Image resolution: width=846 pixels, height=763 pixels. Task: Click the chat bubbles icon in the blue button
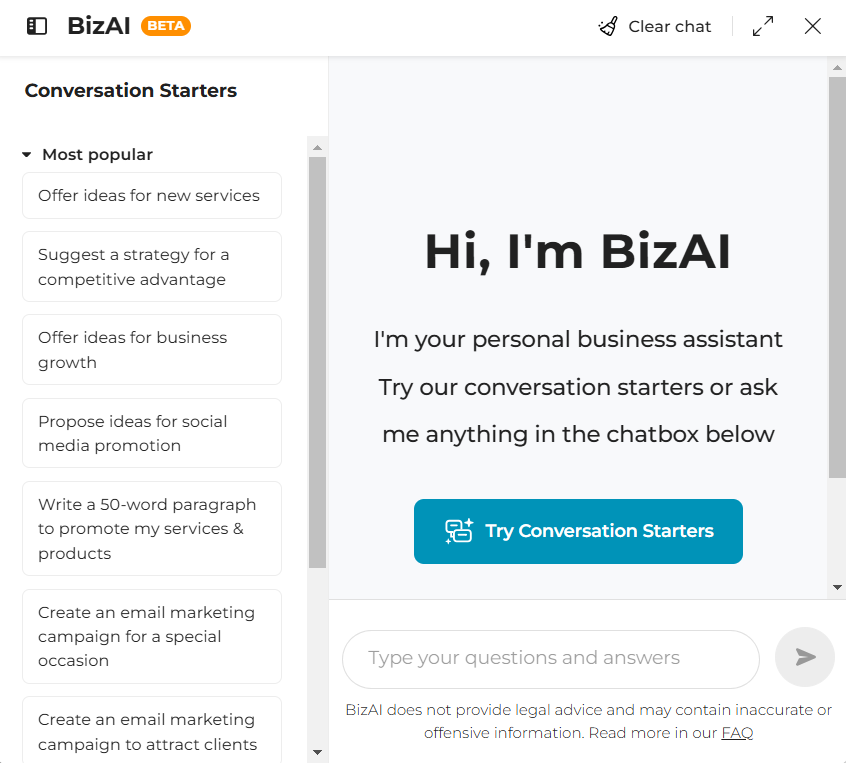[x=459, y=531]
